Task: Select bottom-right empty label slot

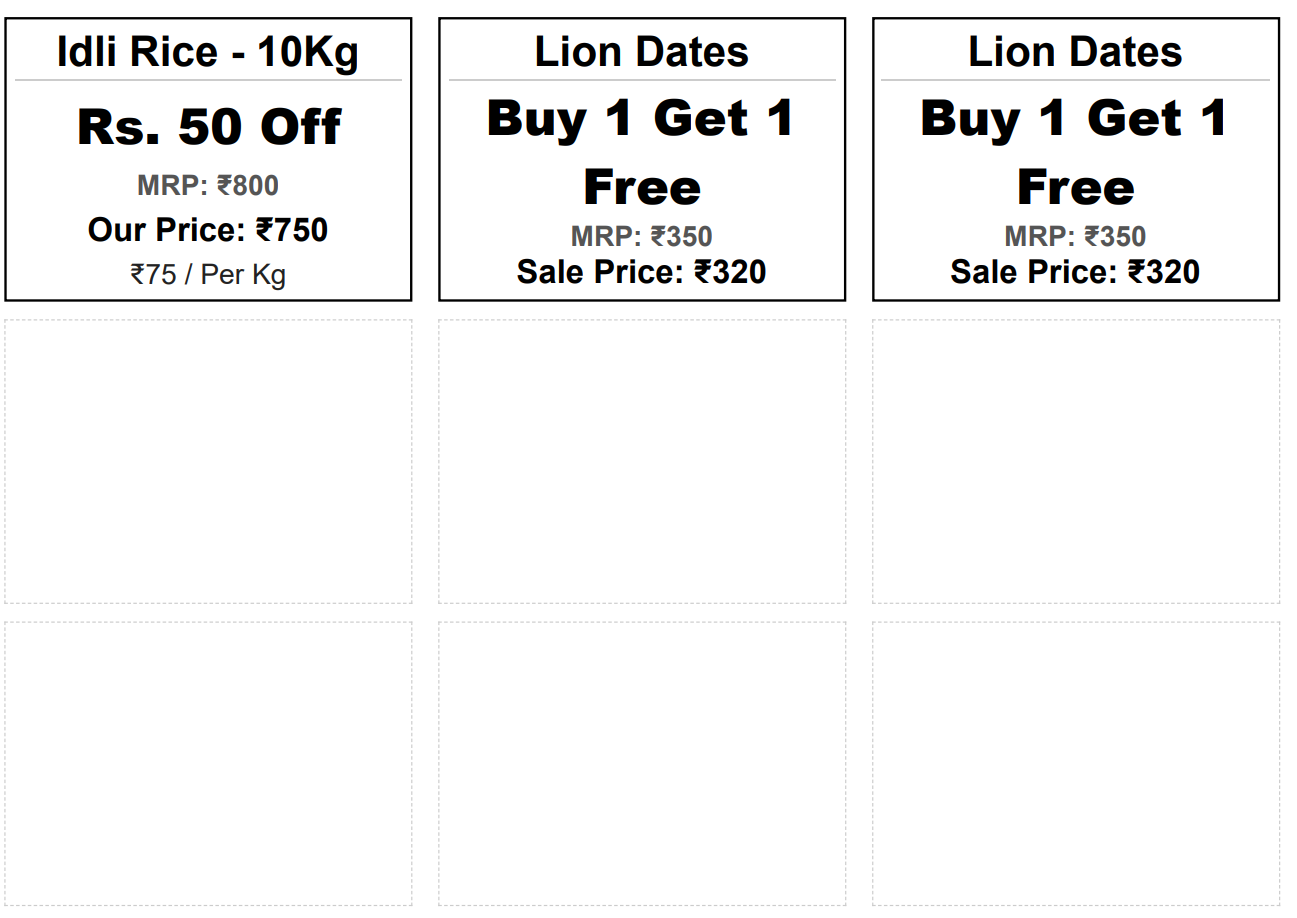Action: 1076,764
